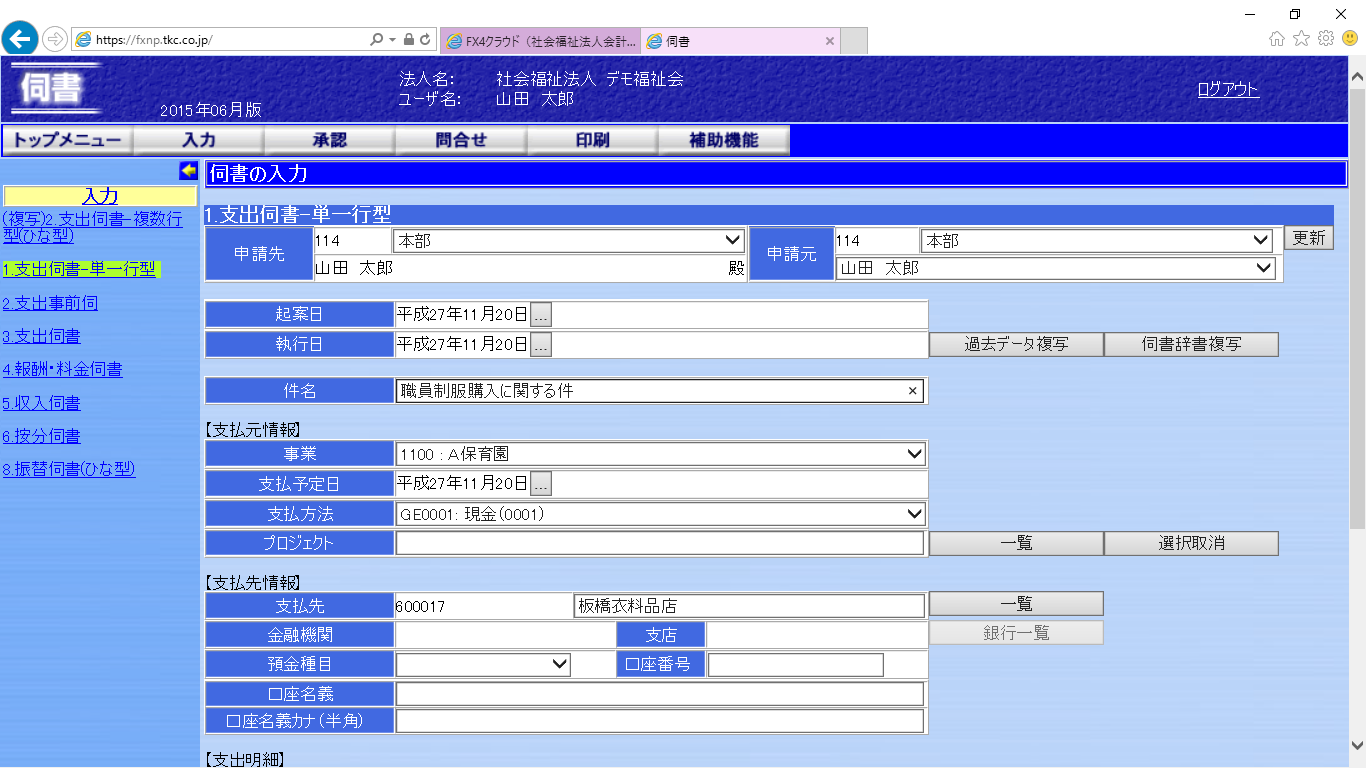
Task: Click the 支払先 一覧 button
Action: pos(1016,604)
